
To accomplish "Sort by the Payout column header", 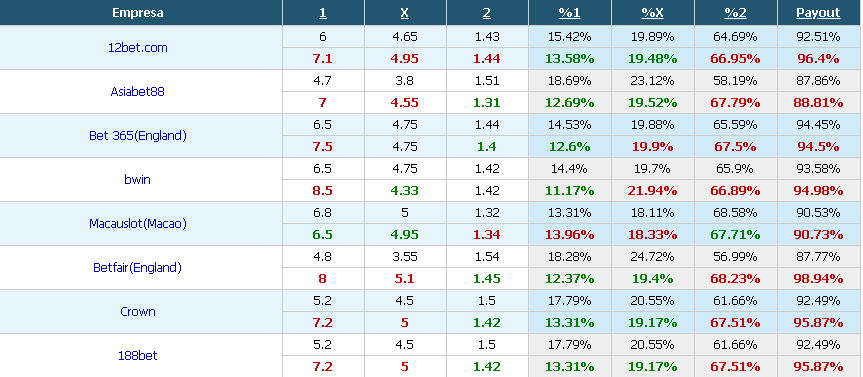I will pyautogui.click(x=818, y=13).
